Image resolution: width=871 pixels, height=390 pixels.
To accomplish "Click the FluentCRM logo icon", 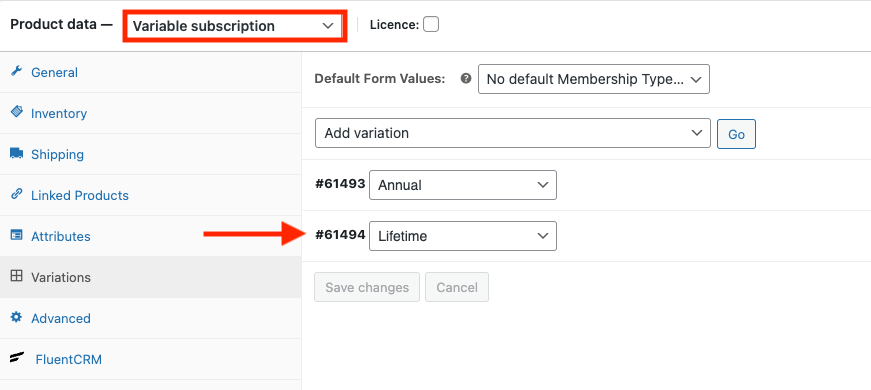I will pos(17,358).
